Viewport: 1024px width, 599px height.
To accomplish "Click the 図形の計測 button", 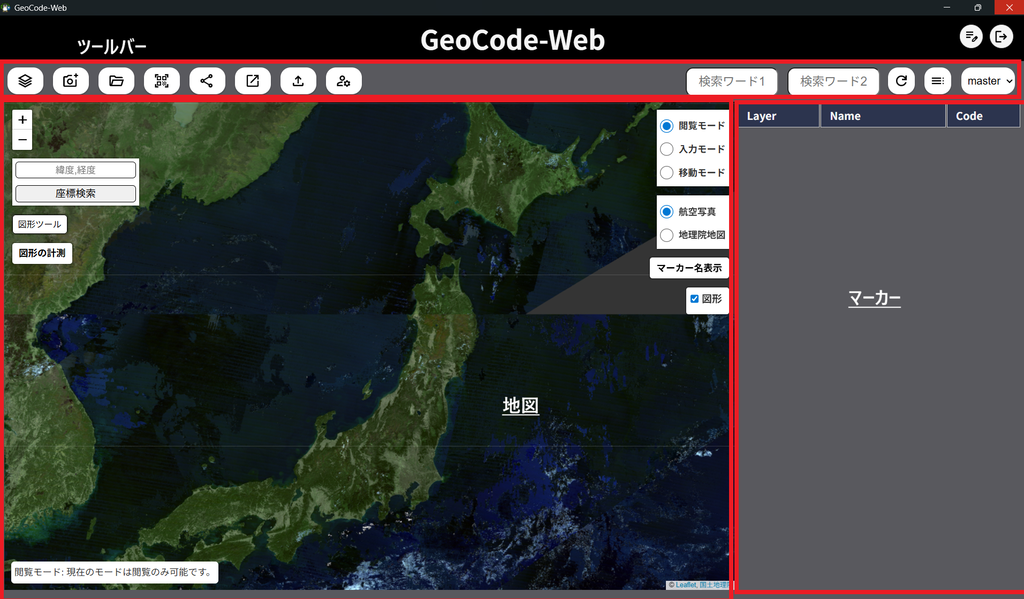I will click(x=42, y=253).
